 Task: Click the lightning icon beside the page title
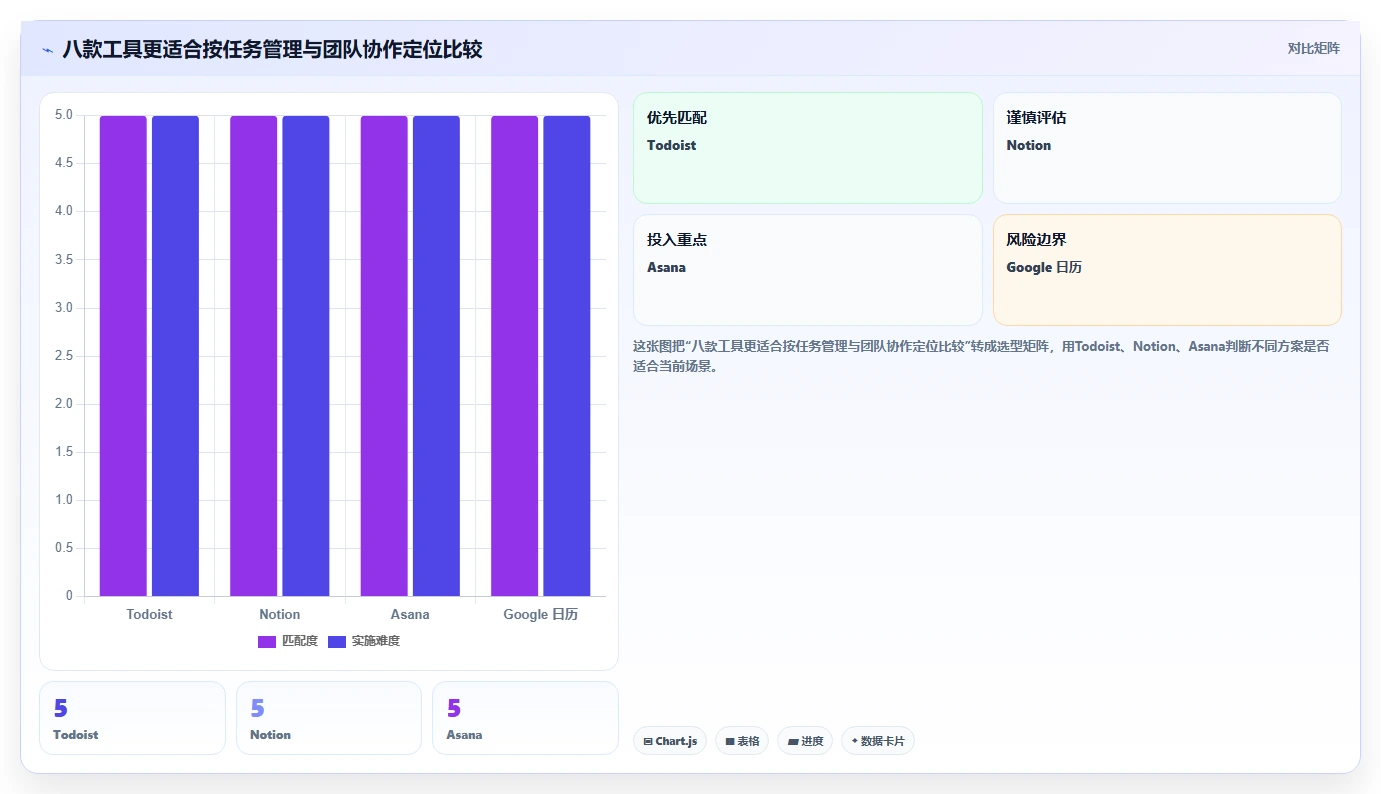click(48, 50)
